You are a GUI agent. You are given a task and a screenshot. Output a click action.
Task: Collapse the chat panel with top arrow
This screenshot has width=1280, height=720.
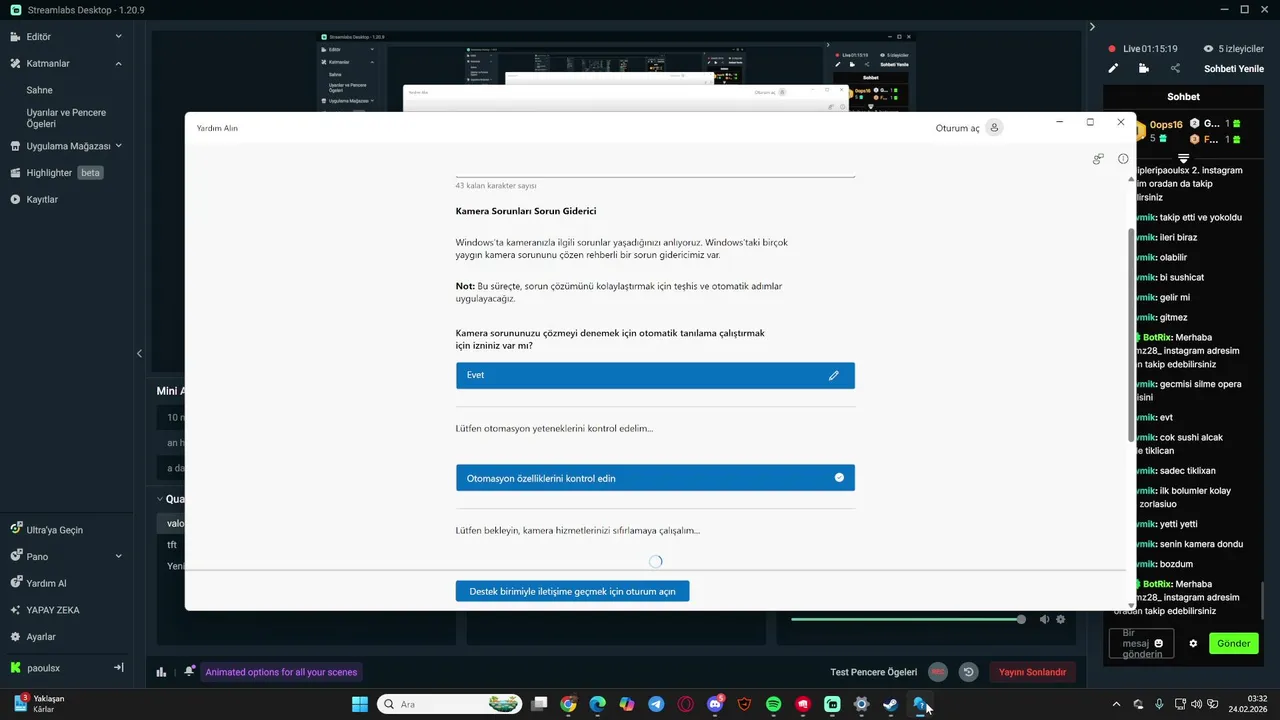click(1092, 27)
